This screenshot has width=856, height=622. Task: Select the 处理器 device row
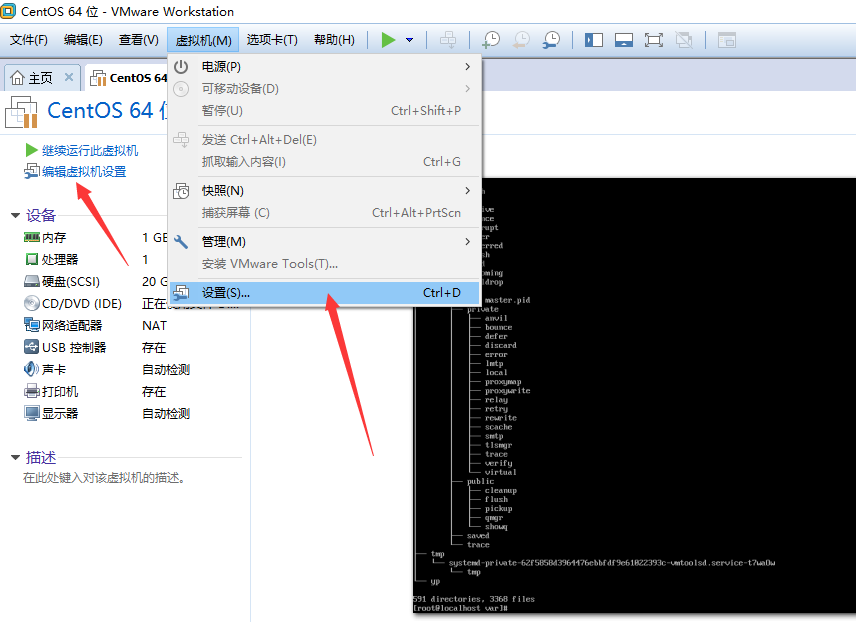click(x=96, y=259)
